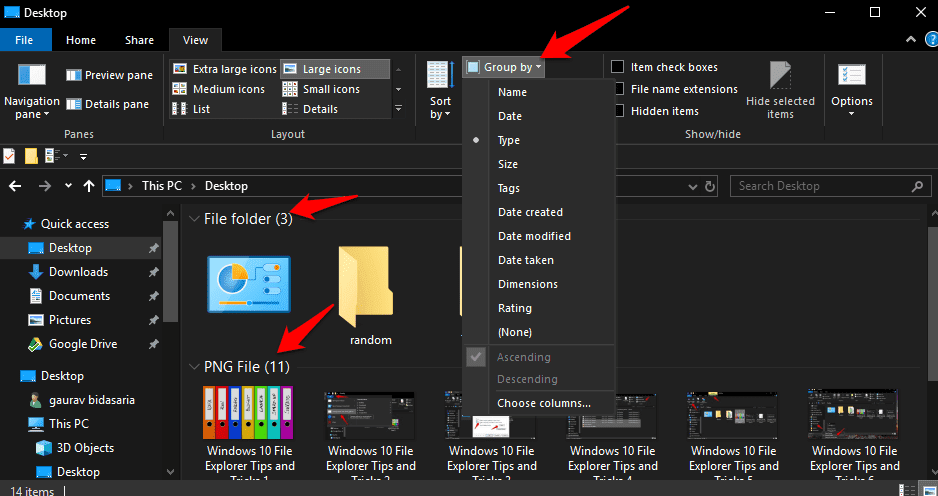938x496 pixels.
Task: Open Documents in the sidebar
Action: 80,296
